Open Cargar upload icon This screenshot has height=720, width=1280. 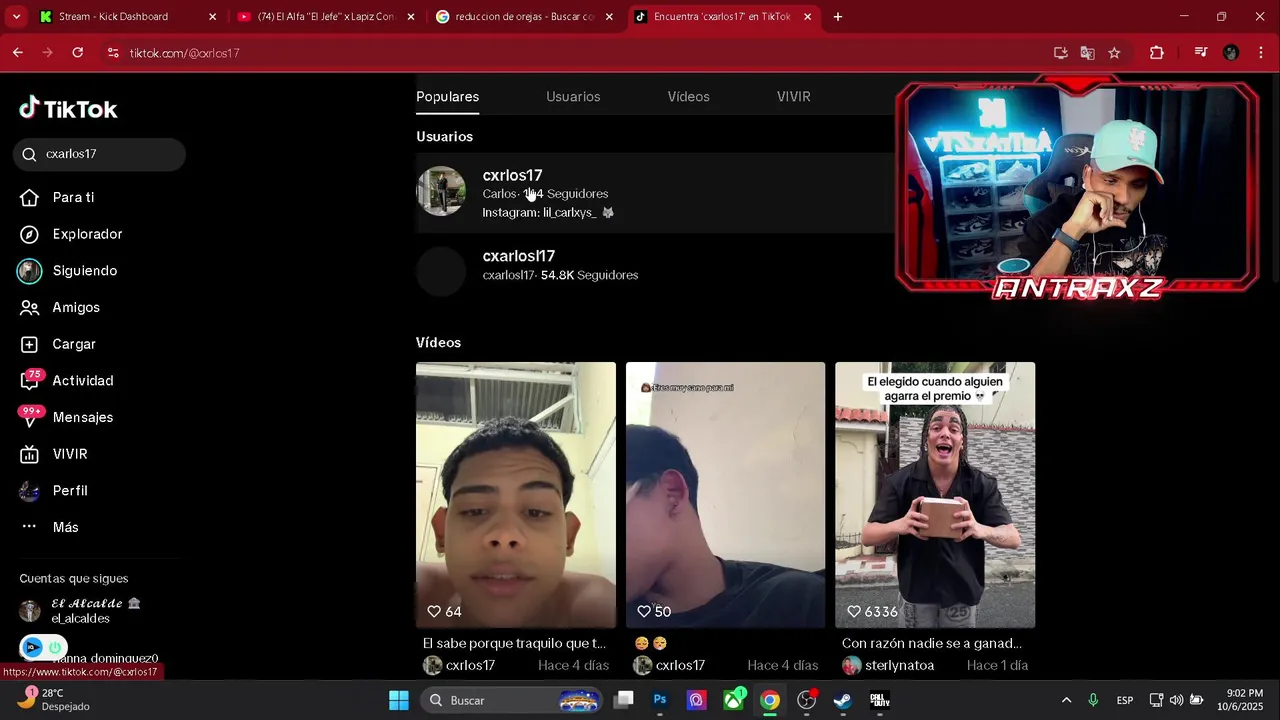click(x=30, y=344)
